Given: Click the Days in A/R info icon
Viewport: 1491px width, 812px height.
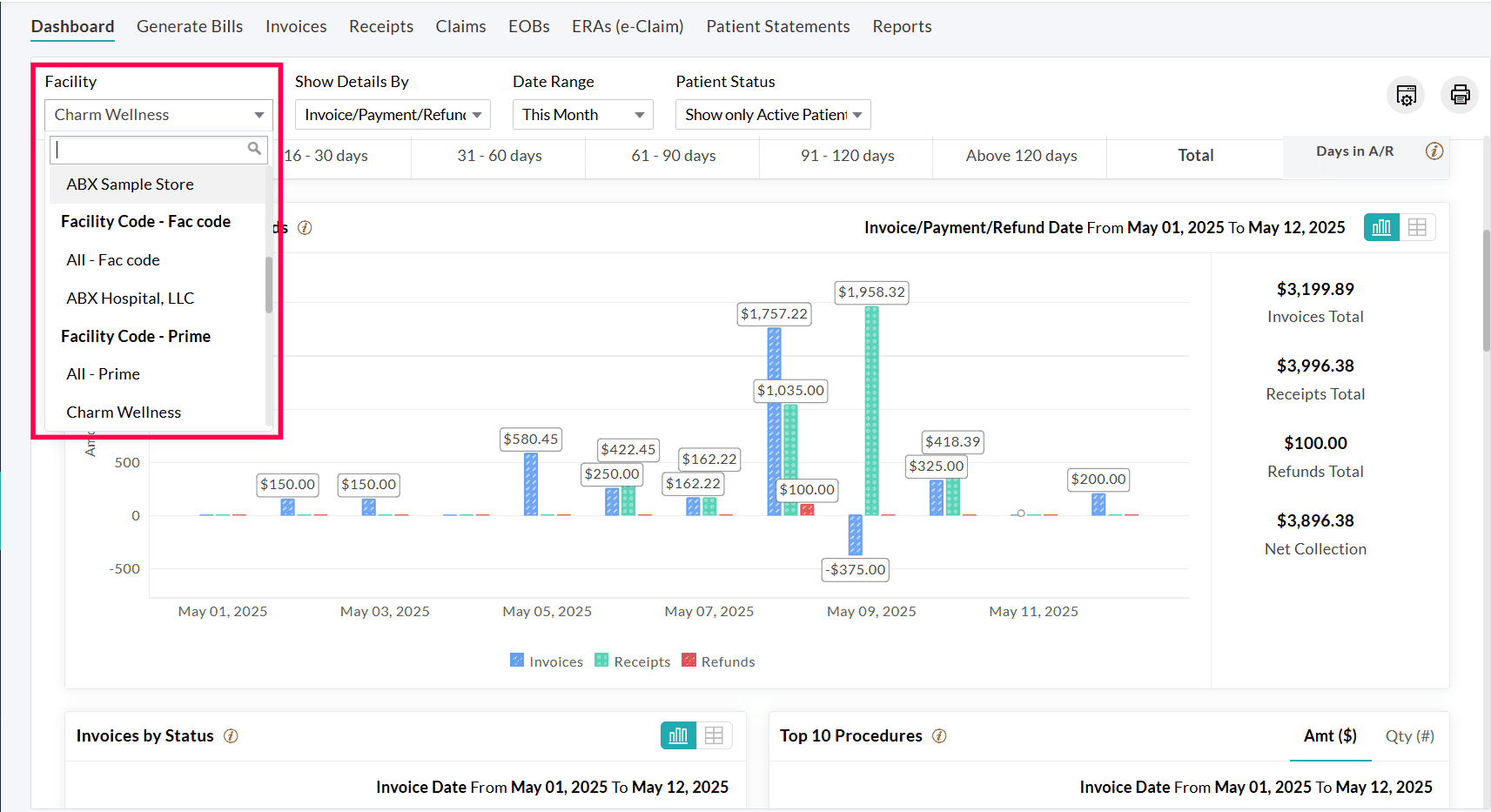Looking at the screenshot, I should coord(1434,151).
